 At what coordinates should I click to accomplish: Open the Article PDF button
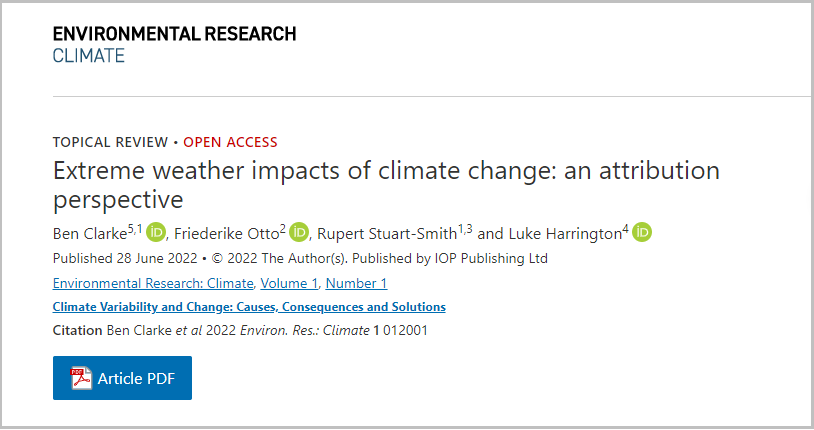tap(122, 378)
